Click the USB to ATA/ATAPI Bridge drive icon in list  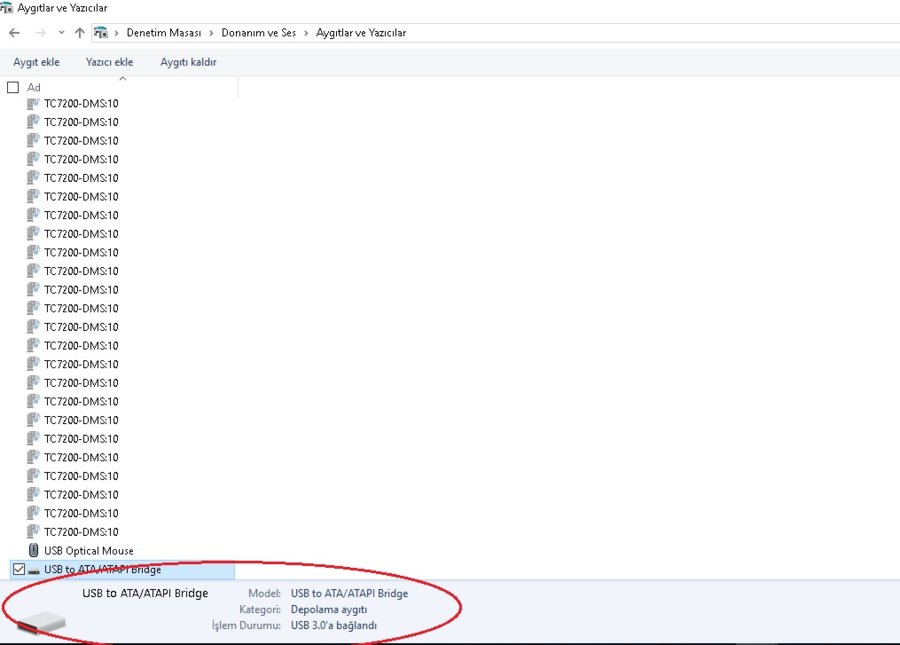pos(34,570)
